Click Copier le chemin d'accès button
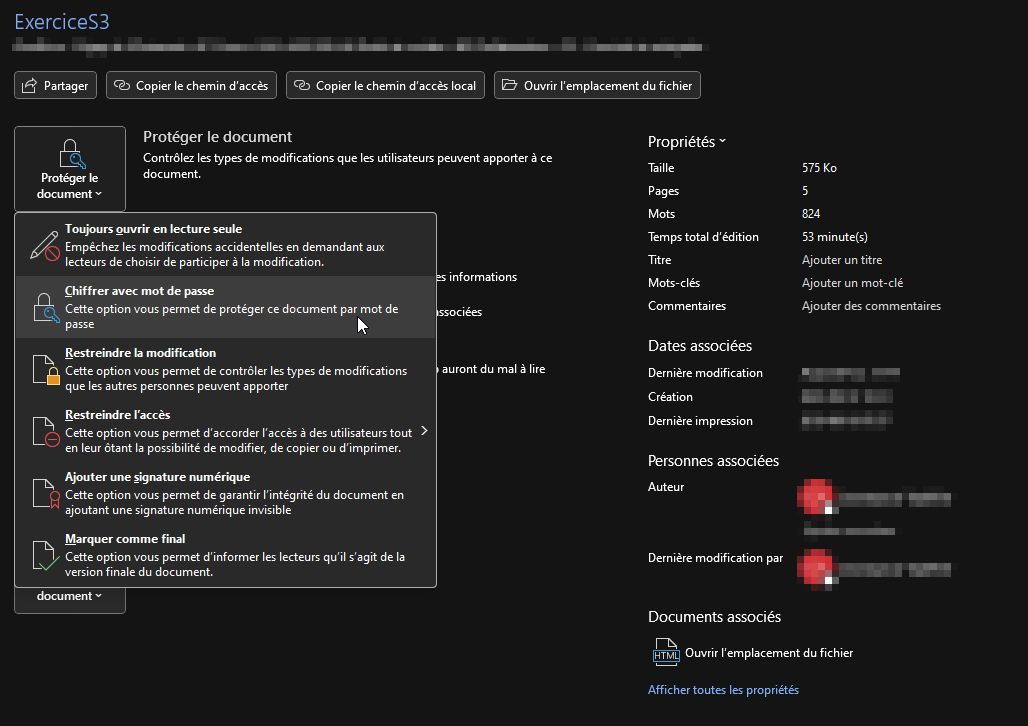This screenshot has width=1028, height=726. pyautogui.click(x=190, y=86)
